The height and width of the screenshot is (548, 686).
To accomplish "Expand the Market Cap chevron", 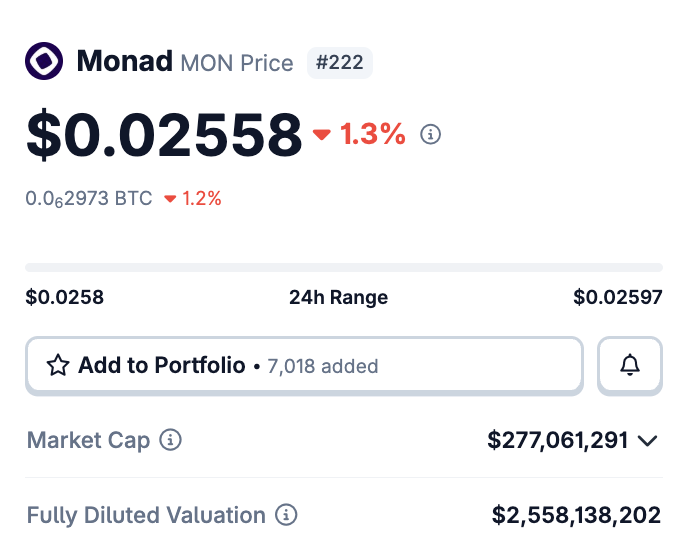I will coord(647,440).
